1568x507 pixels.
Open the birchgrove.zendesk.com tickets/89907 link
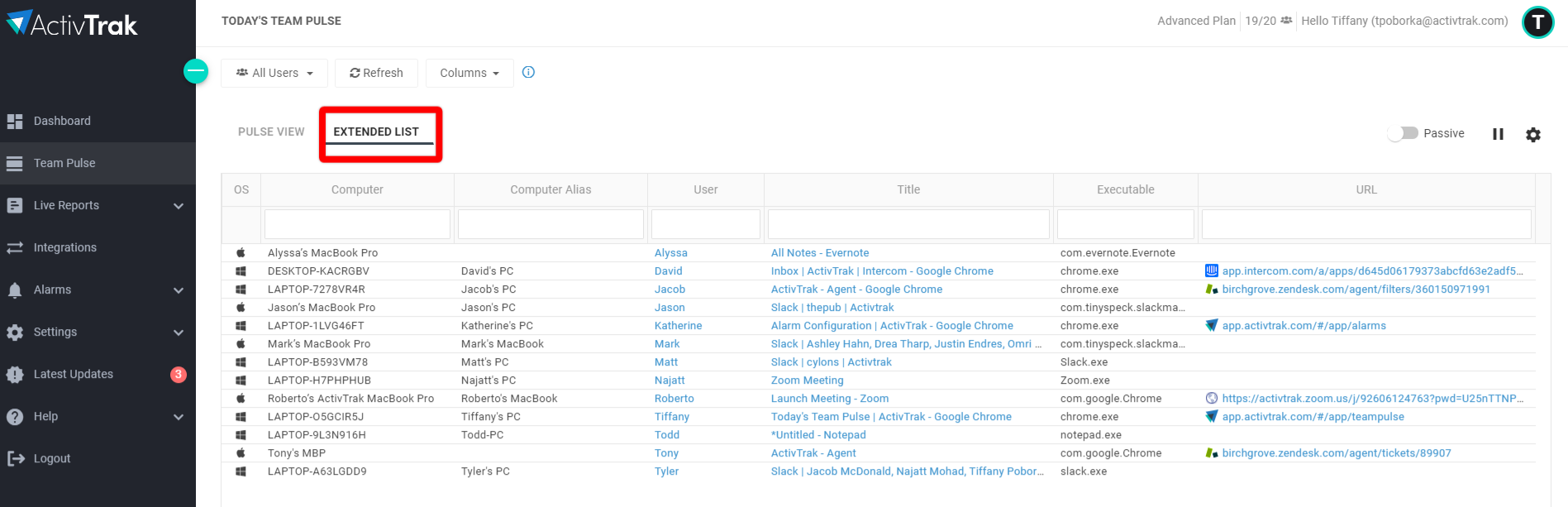pyautogui.click(x=1336, y=453)
